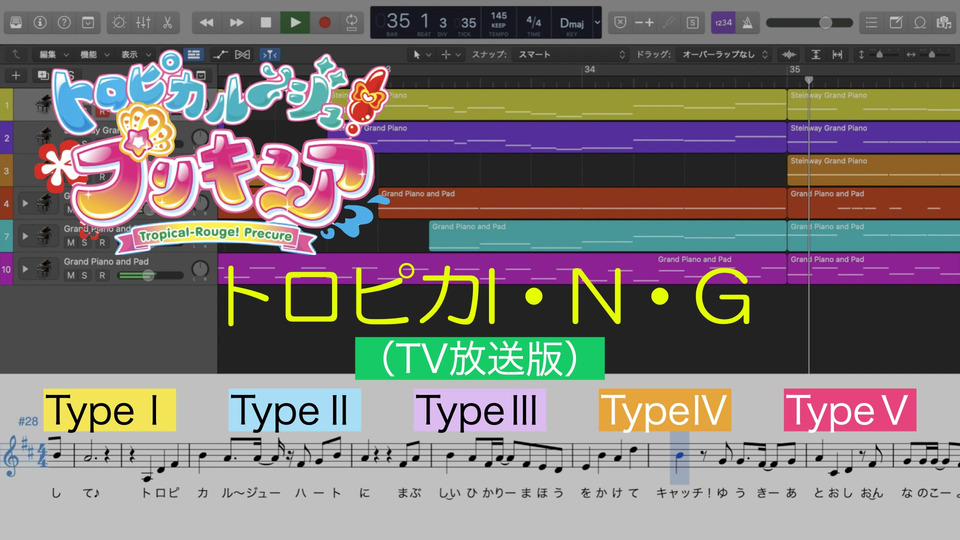The width and height of the screenshot is (960, 540).
Task: Open the 機能 menu
Action: click(x=94, y=54)
